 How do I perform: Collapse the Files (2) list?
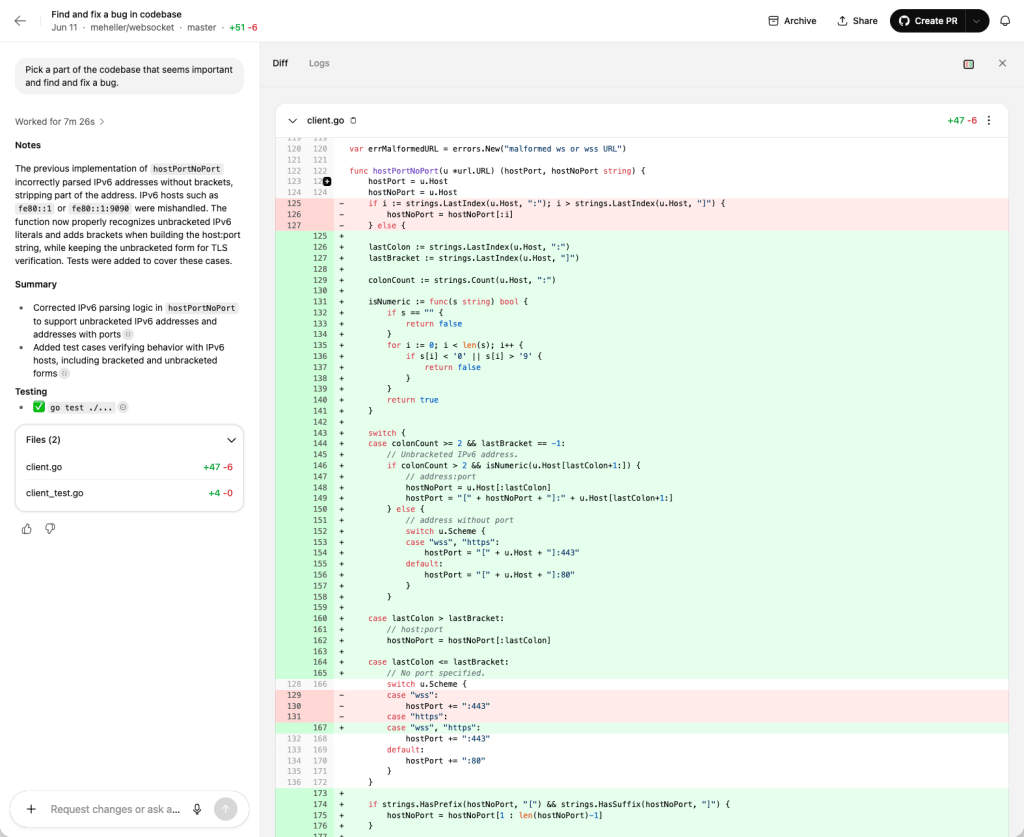click(231, 440)
